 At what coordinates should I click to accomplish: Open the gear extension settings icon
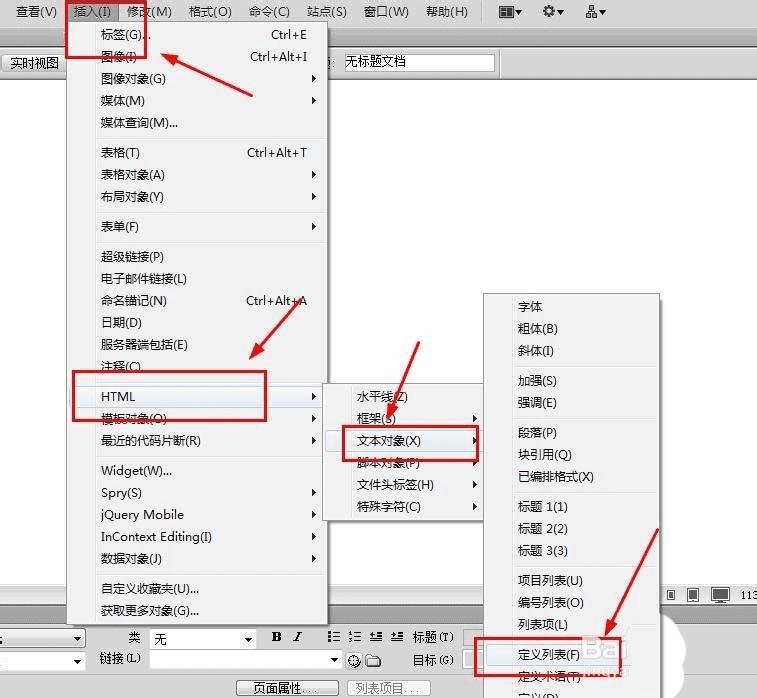[553, 11]
